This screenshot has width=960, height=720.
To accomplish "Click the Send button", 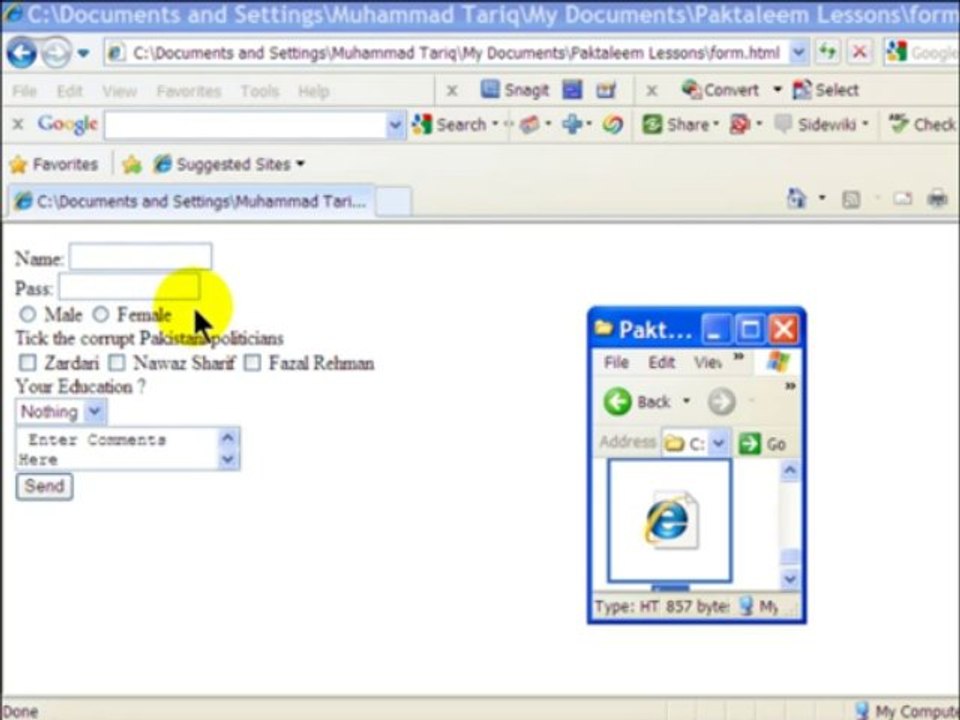I will [x=45, y=486].
